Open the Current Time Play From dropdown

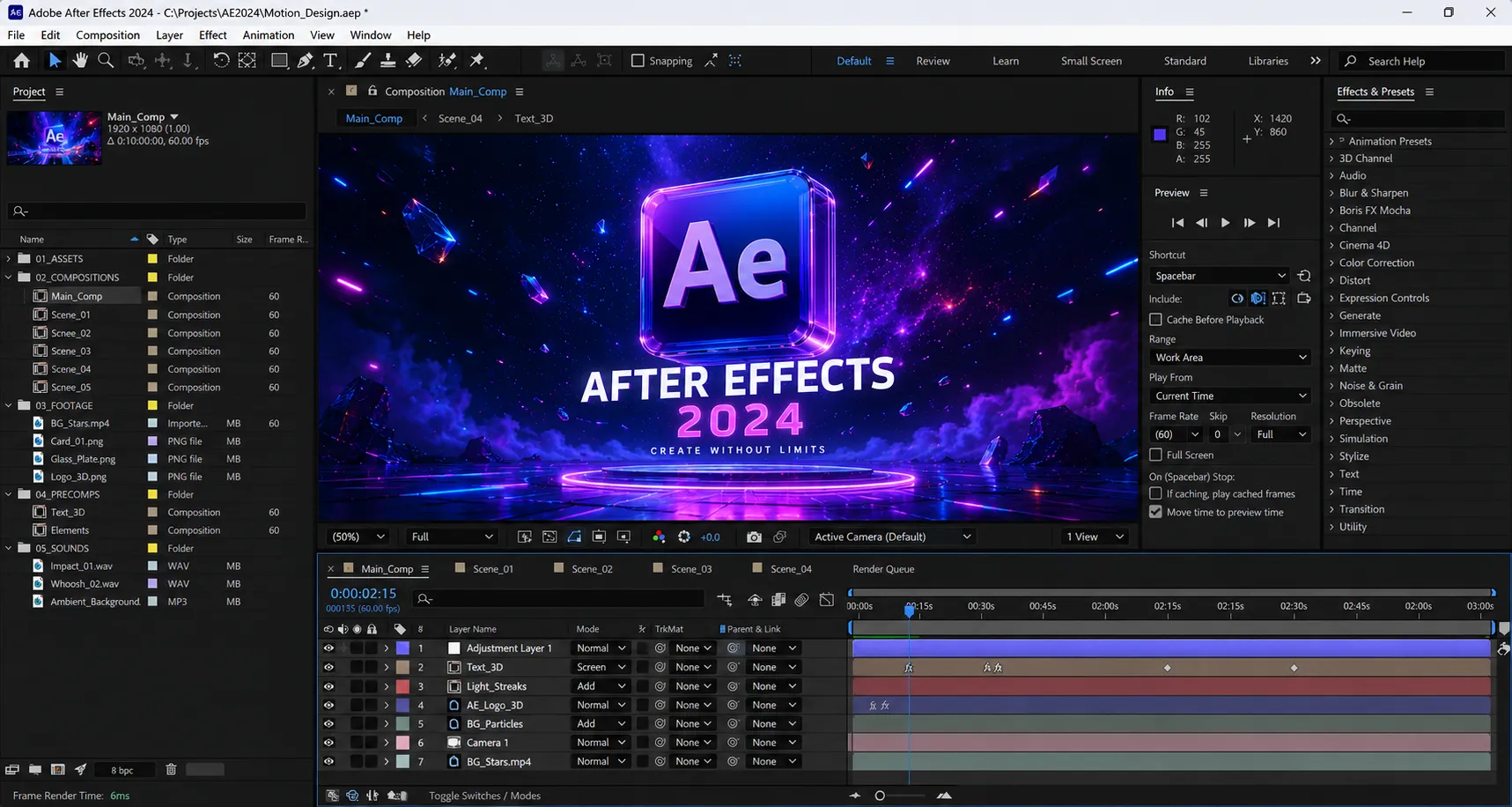(x=1230, y=396)
